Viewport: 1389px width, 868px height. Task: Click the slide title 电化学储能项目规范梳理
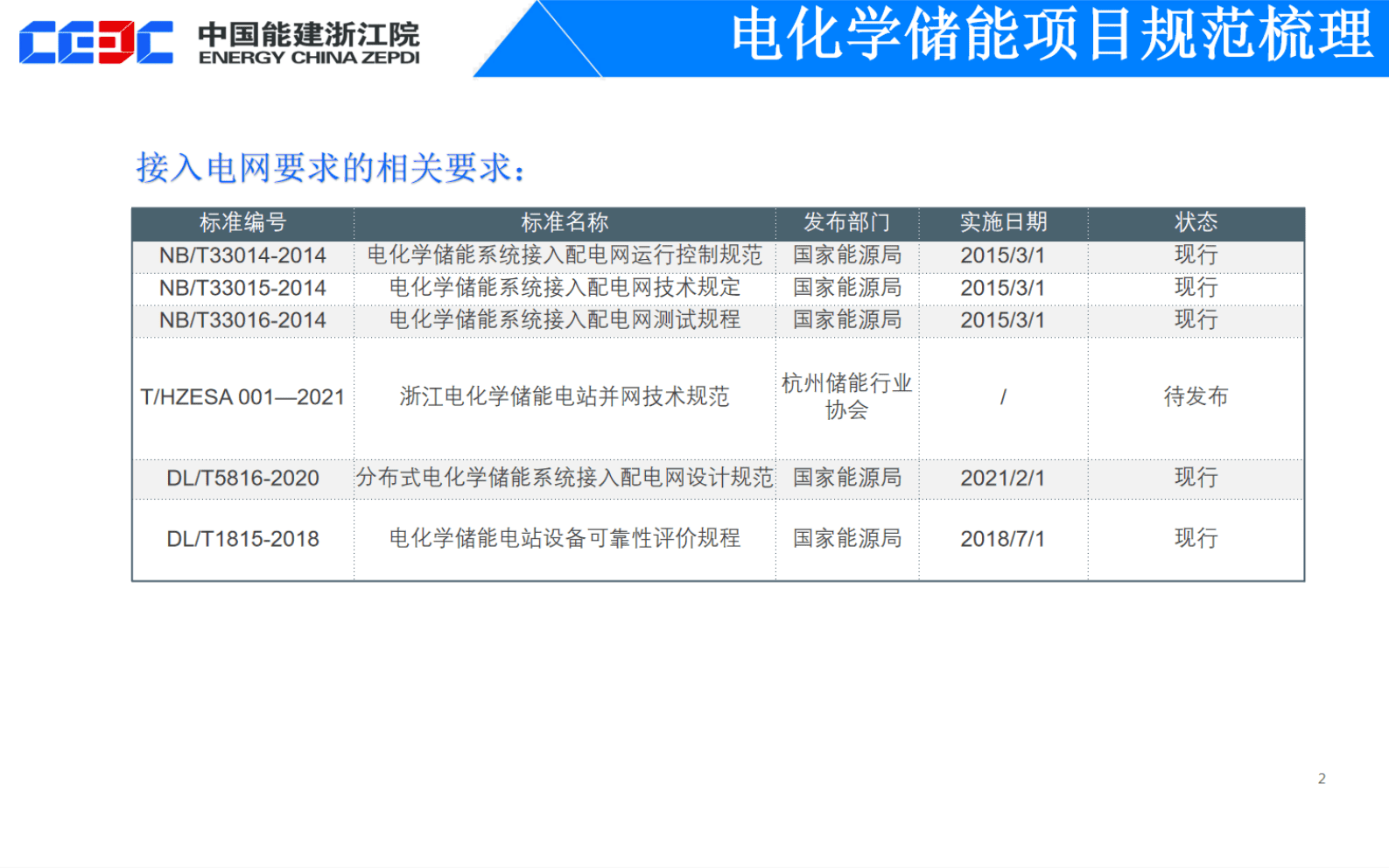(x=1052, y=35)
